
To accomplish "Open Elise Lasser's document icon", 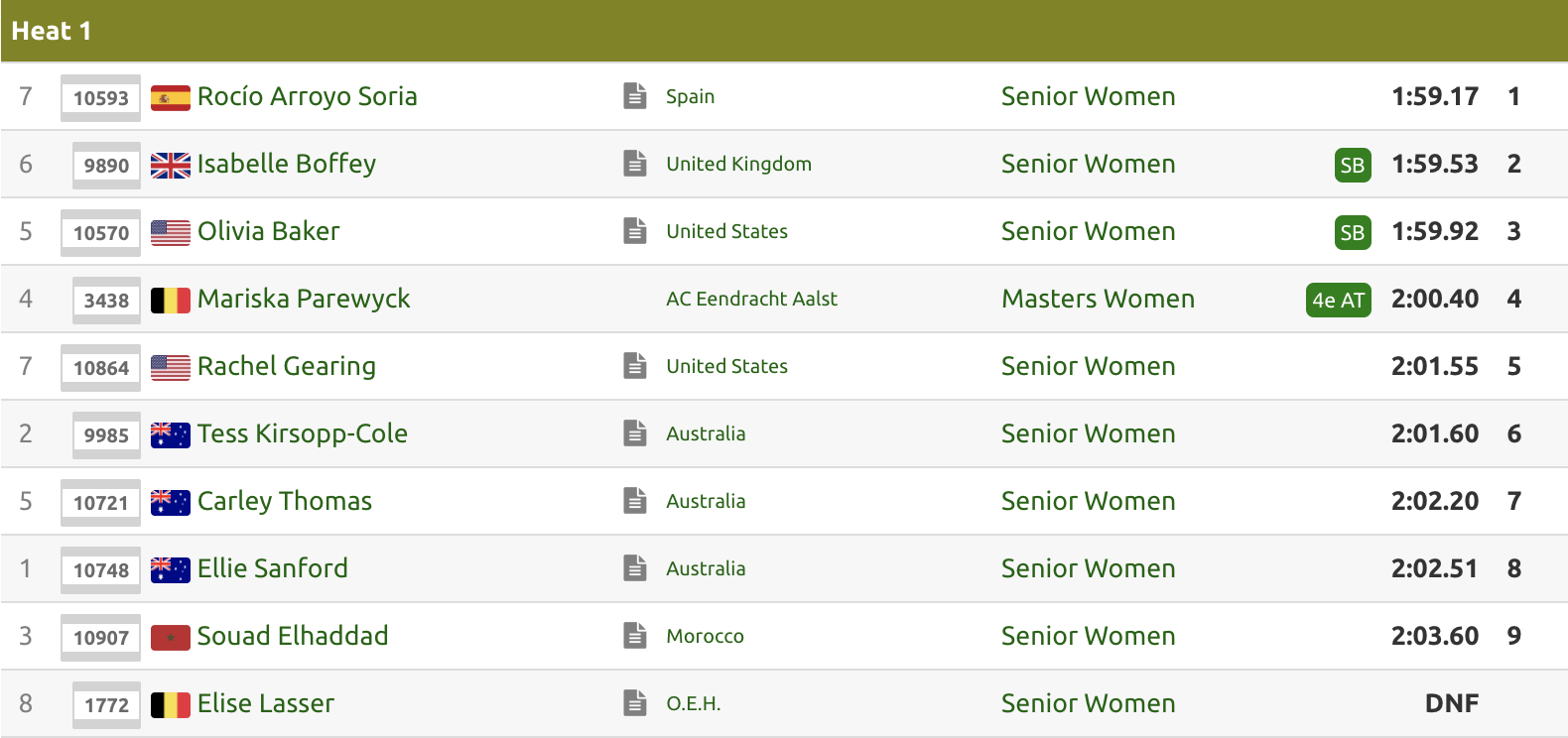I will (x=635, y=703).
